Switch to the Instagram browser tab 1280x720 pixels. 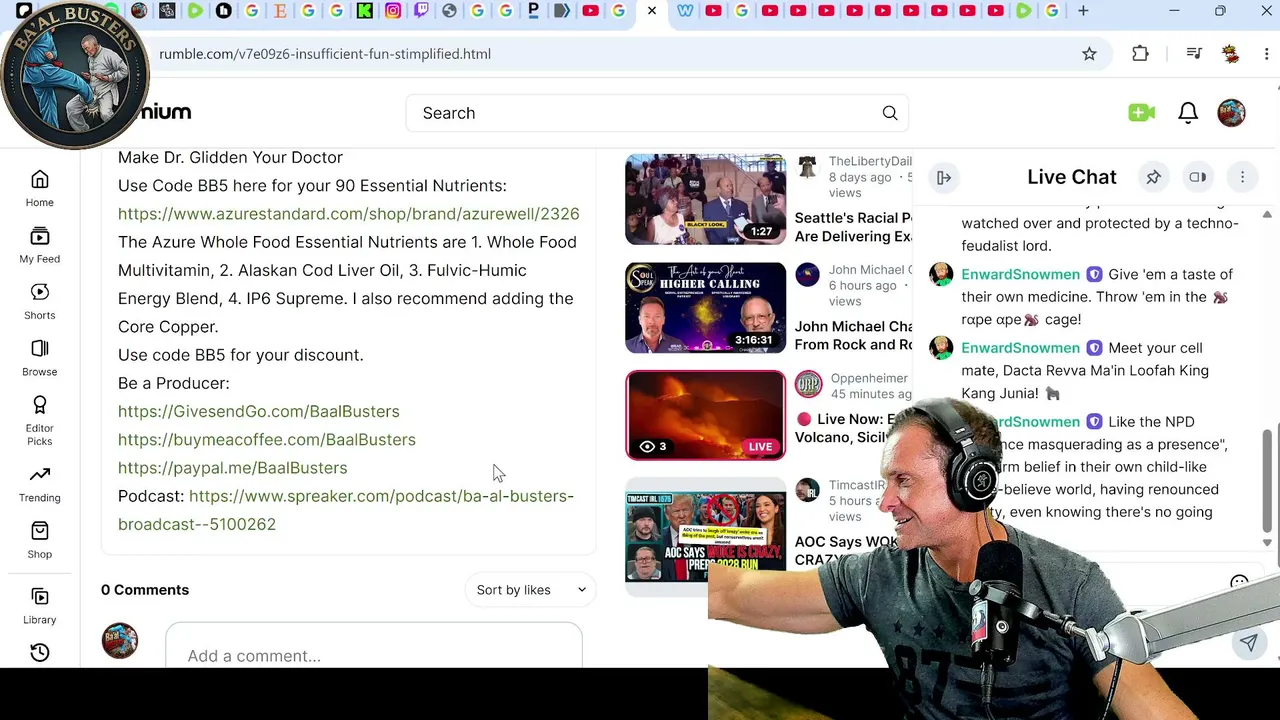pos(393,11)
